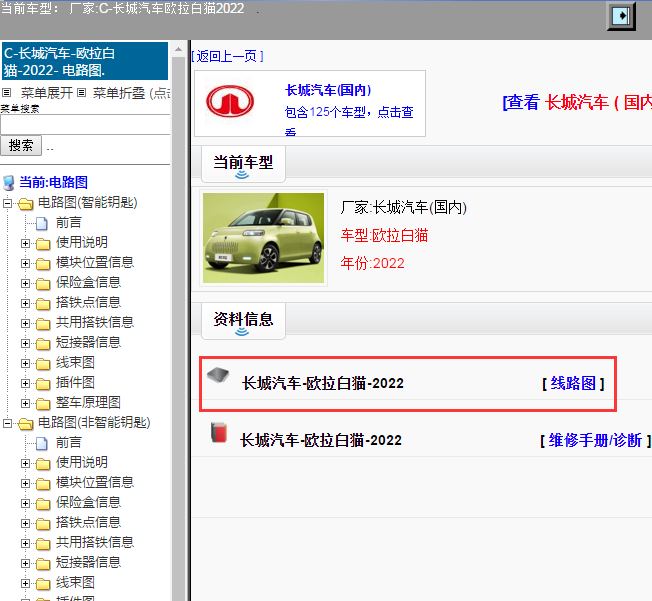Select 菜单展开 menu option
The height and width of the screenshot is (601, 652).
coord(47,93)
